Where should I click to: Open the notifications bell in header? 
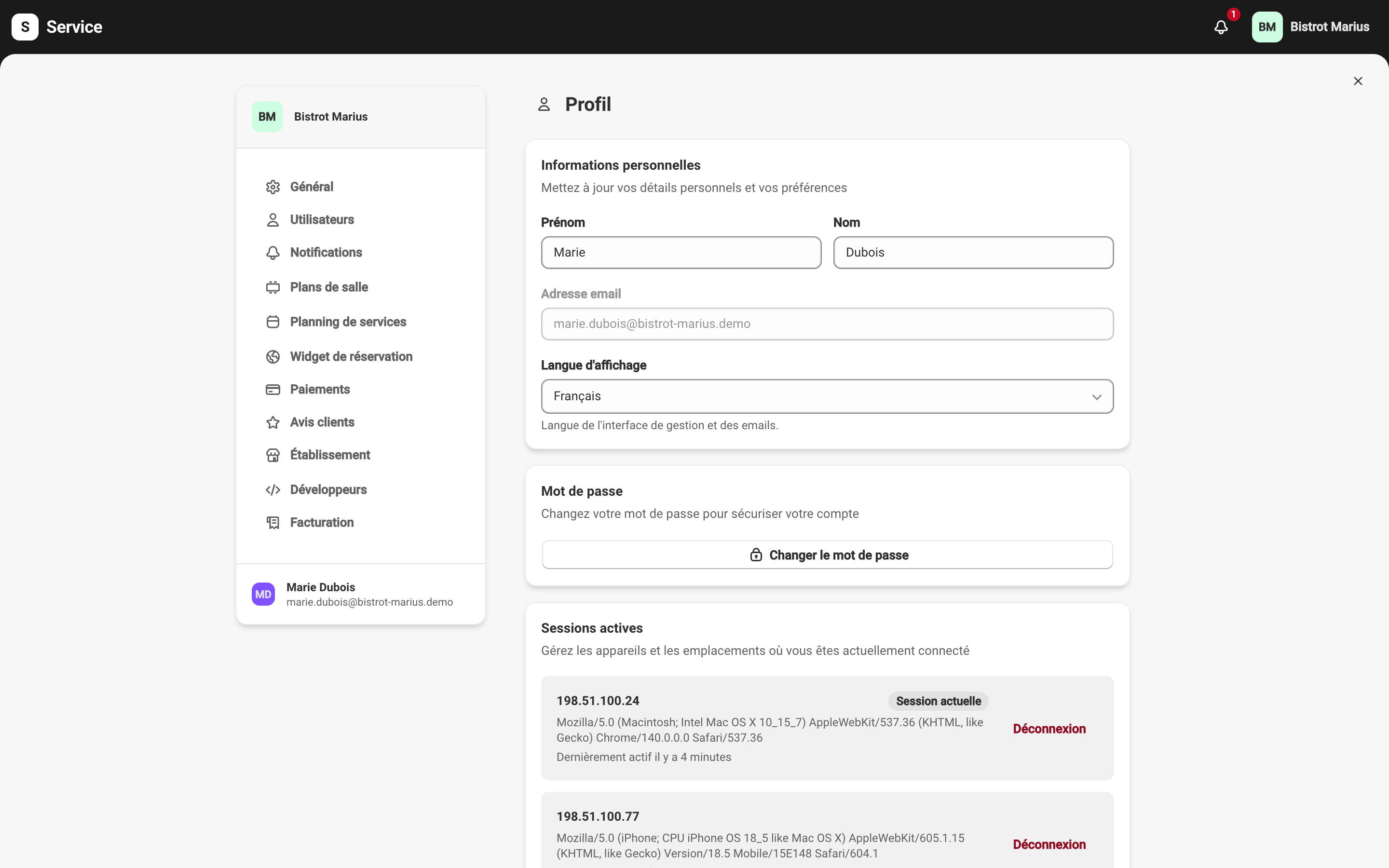coord(1221,27)
